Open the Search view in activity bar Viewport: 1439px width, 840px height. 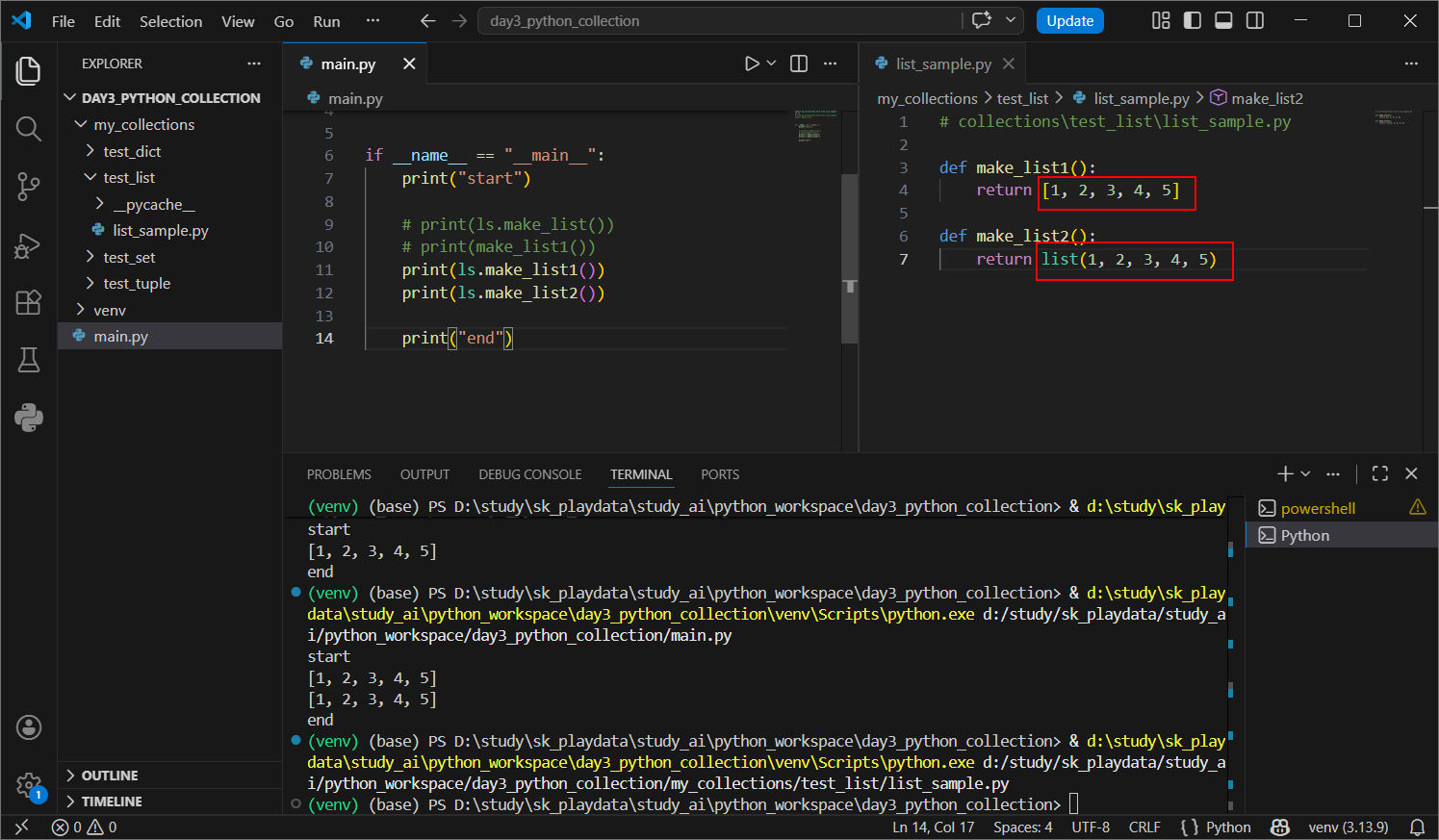29,128
